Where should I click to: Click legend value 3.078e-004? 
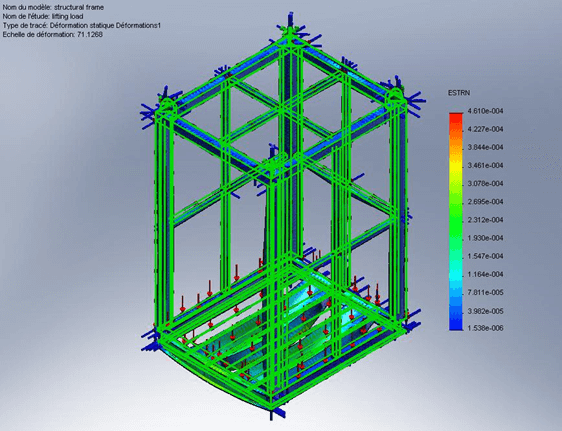[x=485, y=184]
